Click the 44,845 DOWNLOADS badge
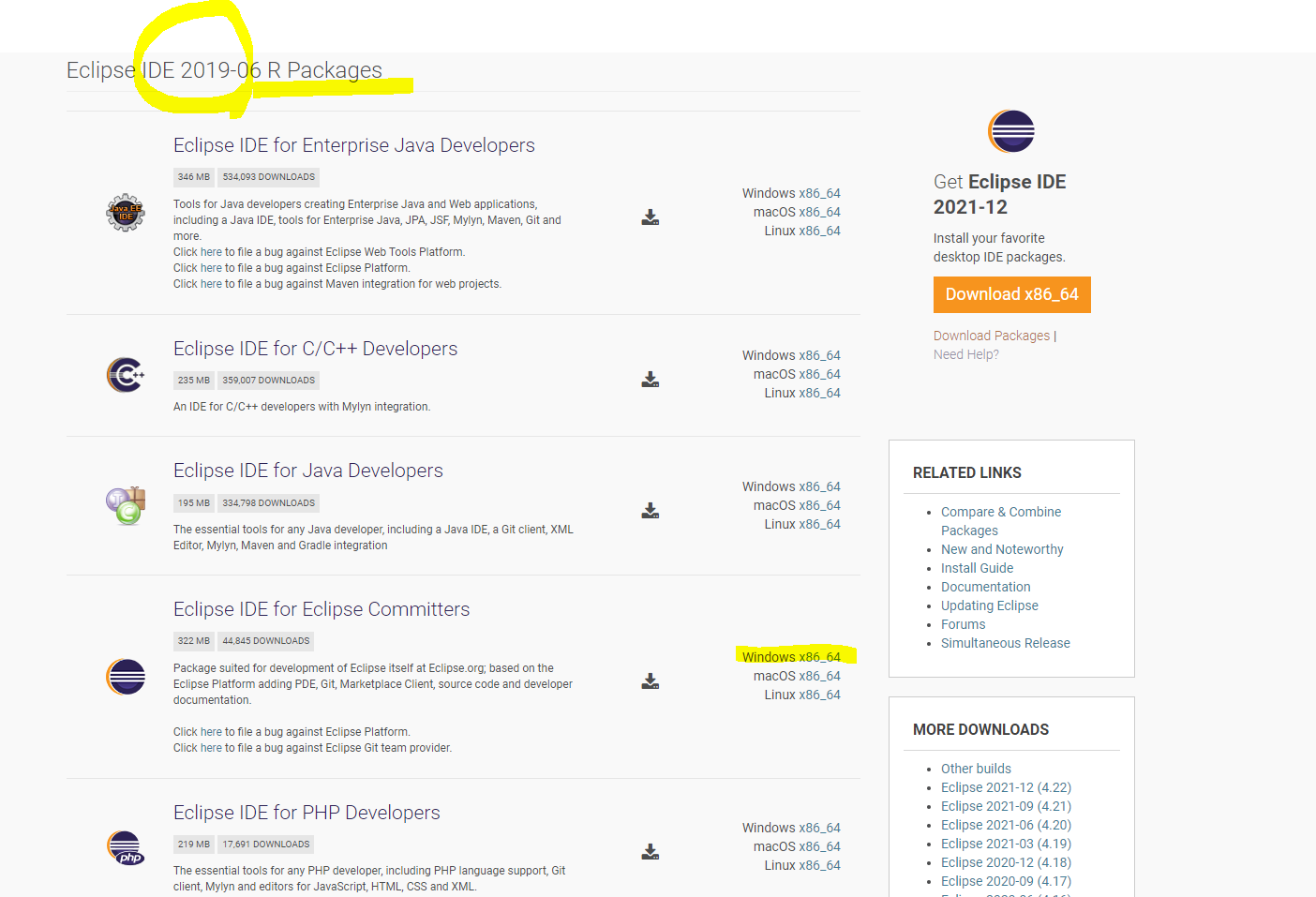1316x897 pixels. (266, 641)
